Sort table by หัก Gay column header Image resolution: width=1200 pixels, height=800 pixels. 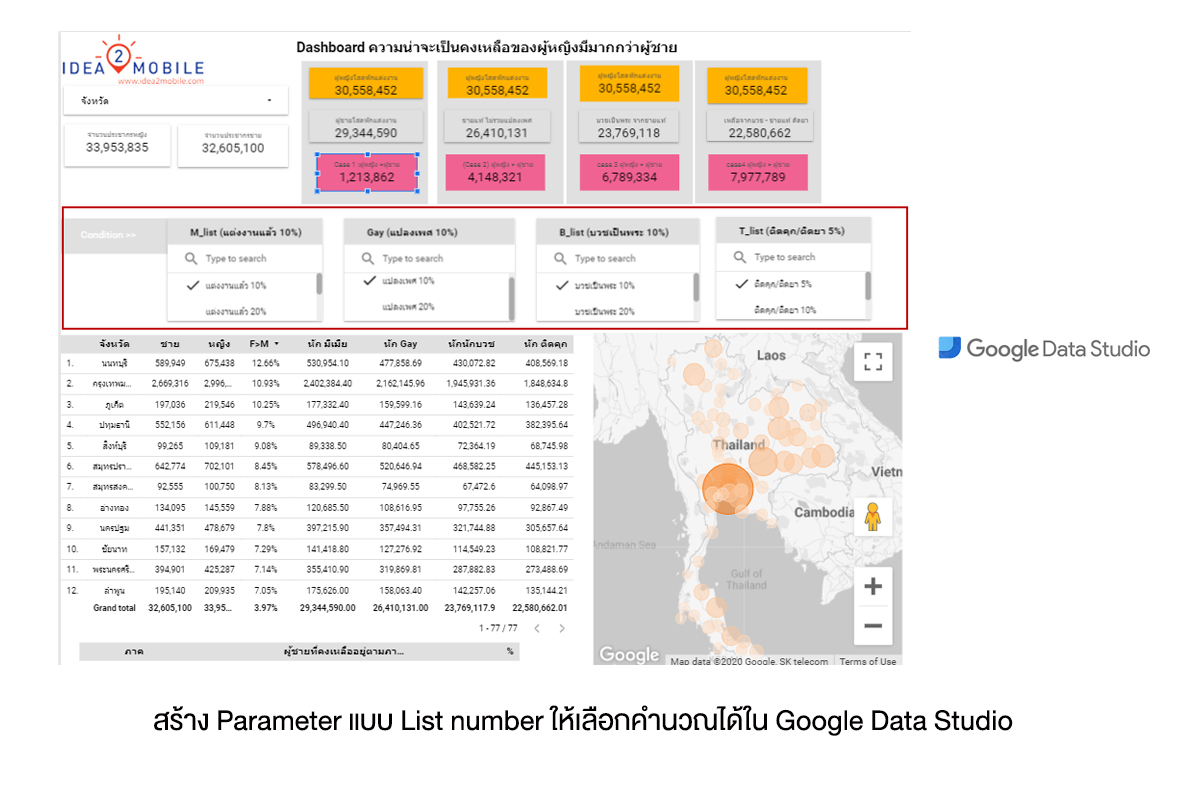[400, 343]
